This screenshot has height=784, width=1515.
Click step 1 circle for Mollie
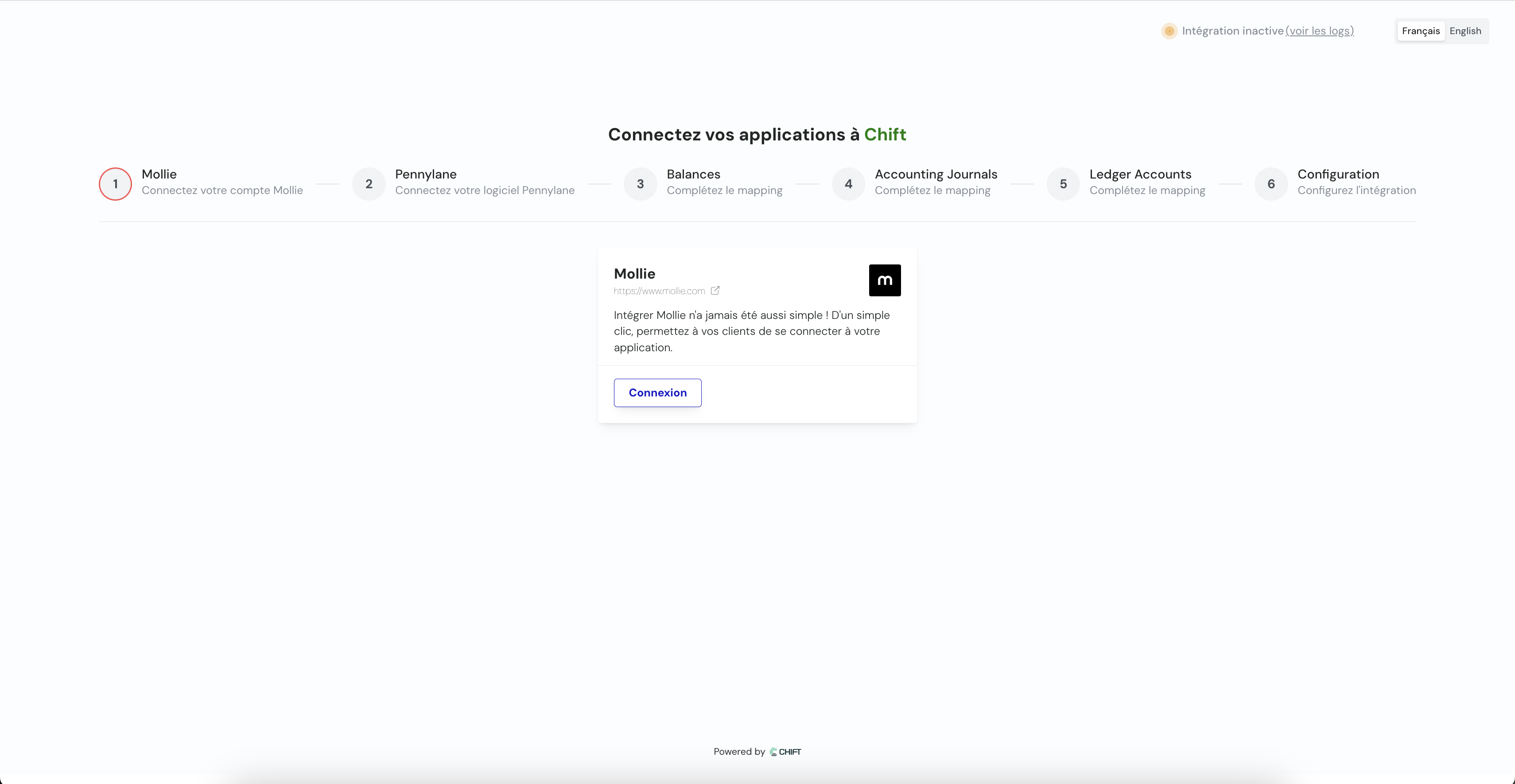[x=115, y=183]
